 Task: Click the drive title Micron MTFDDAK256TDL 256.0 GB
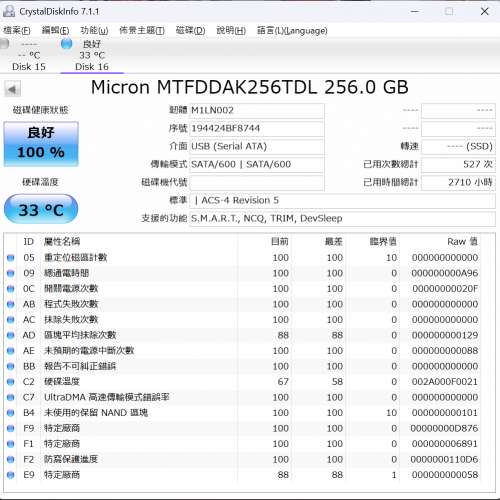click(250, 87)
